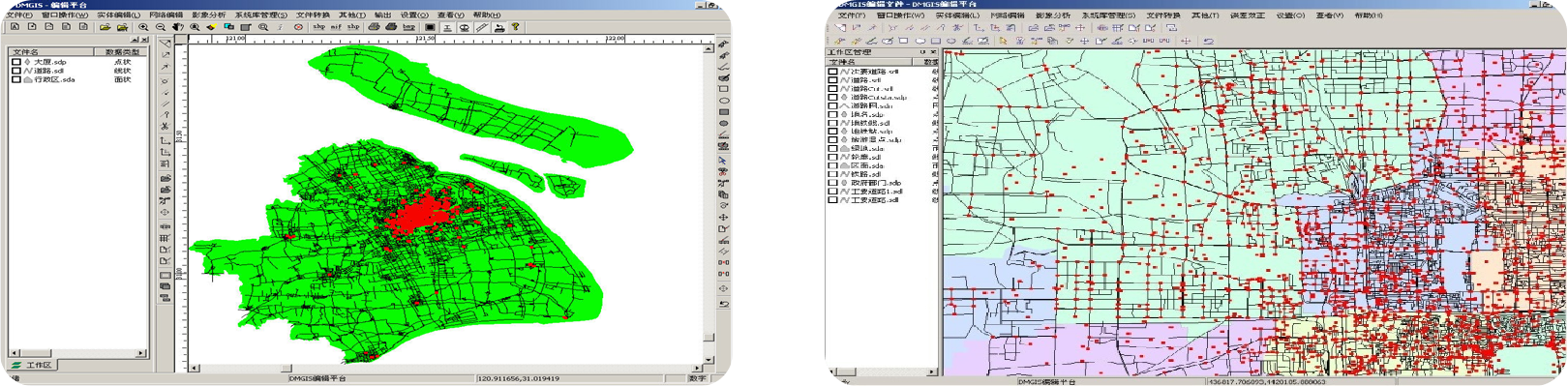Open the 帮助(H) menu in left window
Image resolution: width=1568 pixels, height=386 pixels.
tap(486, 15)
